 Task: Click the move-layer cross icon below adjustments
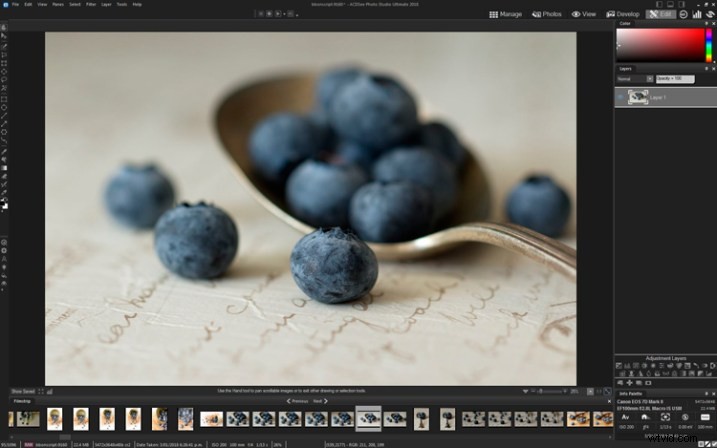click(x=629, y=383)
